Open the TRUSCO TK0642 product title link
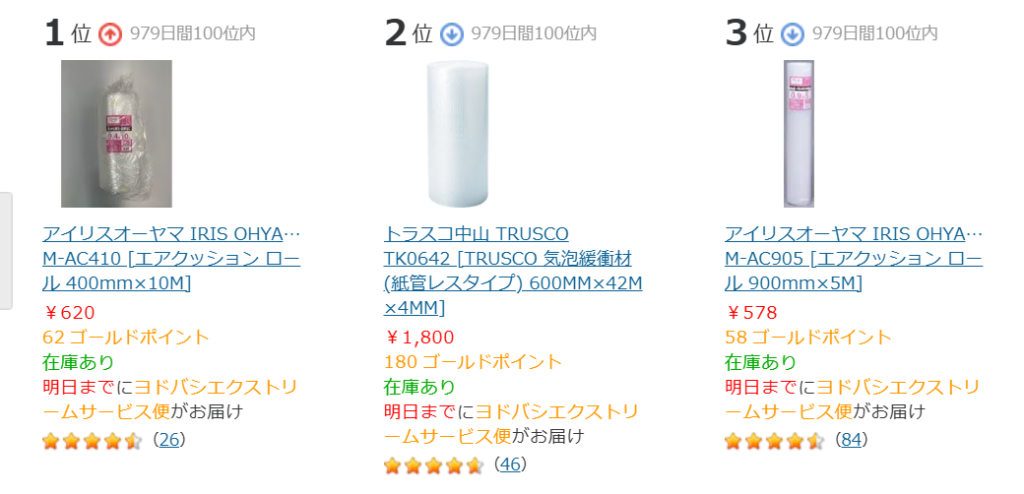This screenshot has height=494, width=1024. (x=513, y=270)
